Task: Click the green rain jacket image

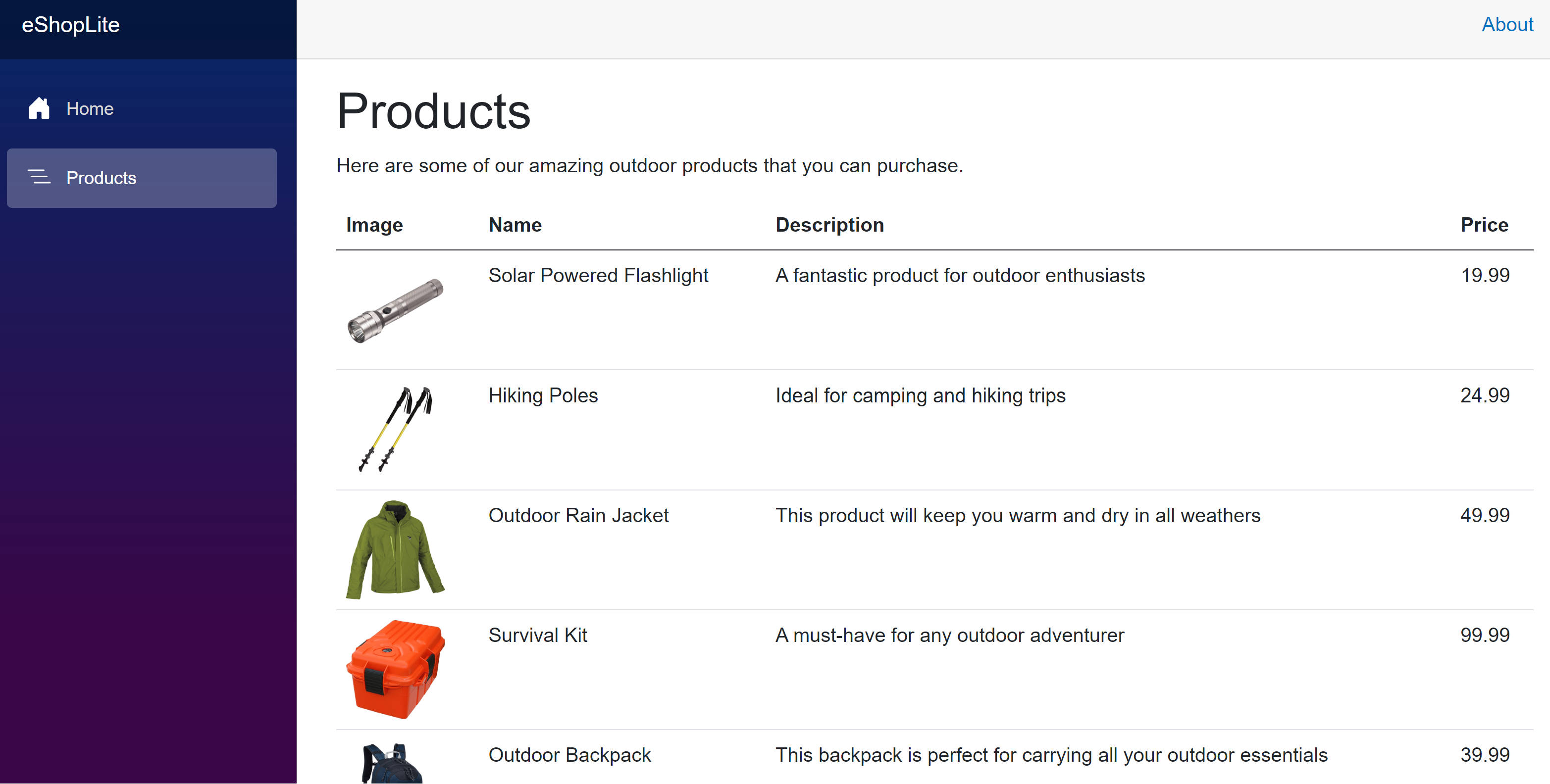Action: (x=395, y=549)
